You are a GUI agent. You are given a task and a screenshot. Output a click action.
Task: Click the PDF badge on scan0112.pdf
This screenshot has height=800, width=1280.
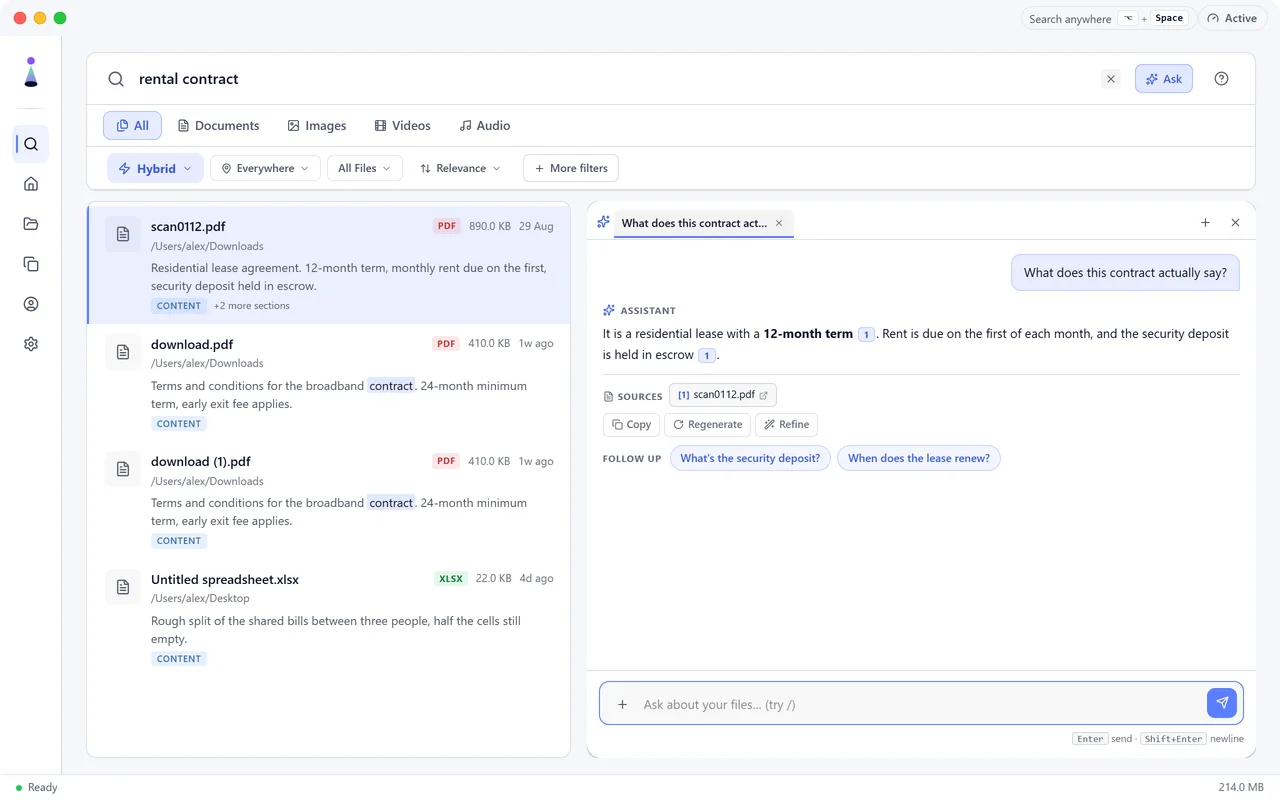446,226
